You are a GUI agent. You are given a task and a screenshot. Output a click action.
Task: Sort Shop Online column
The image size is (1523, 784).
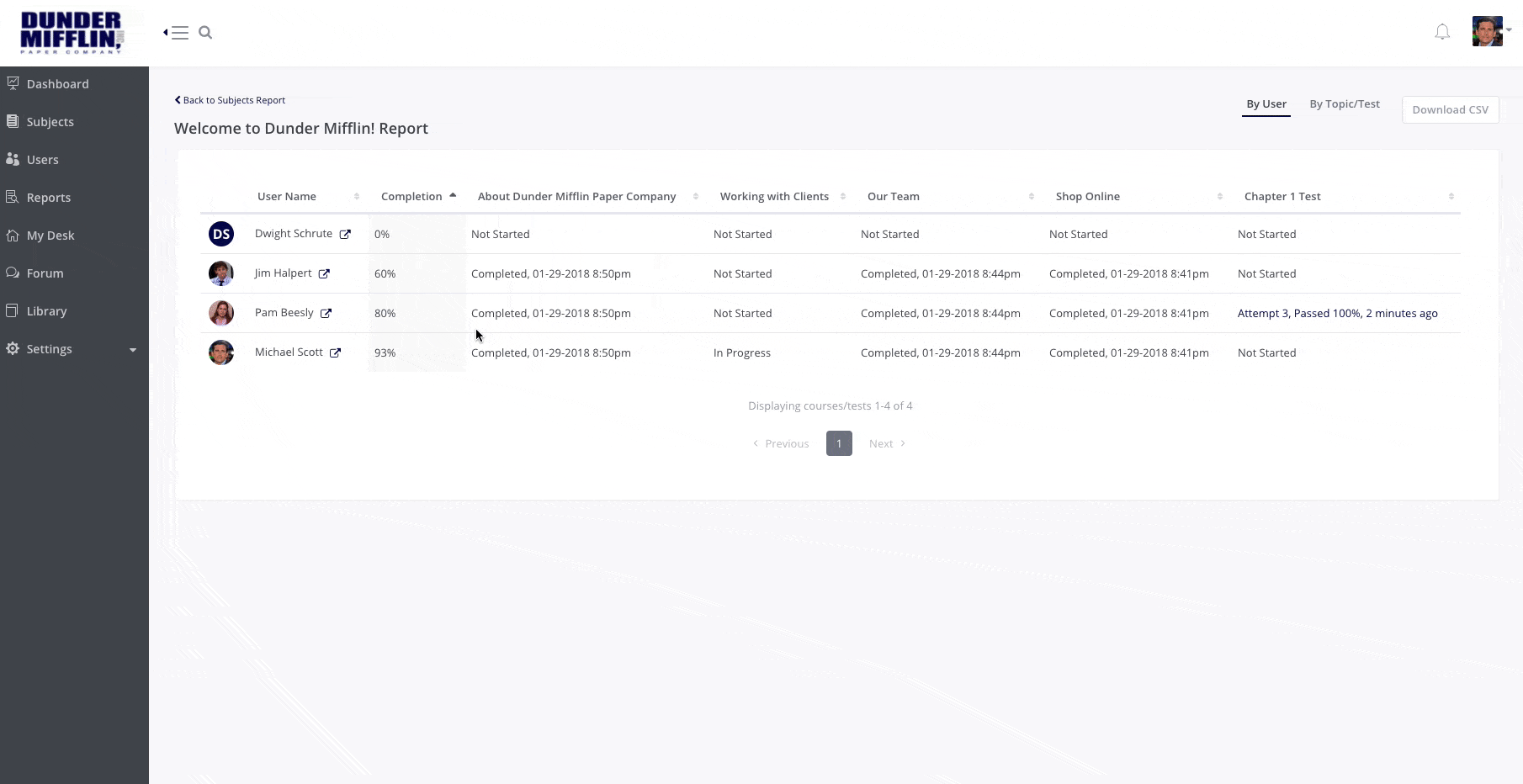[x=1220, y=197]
